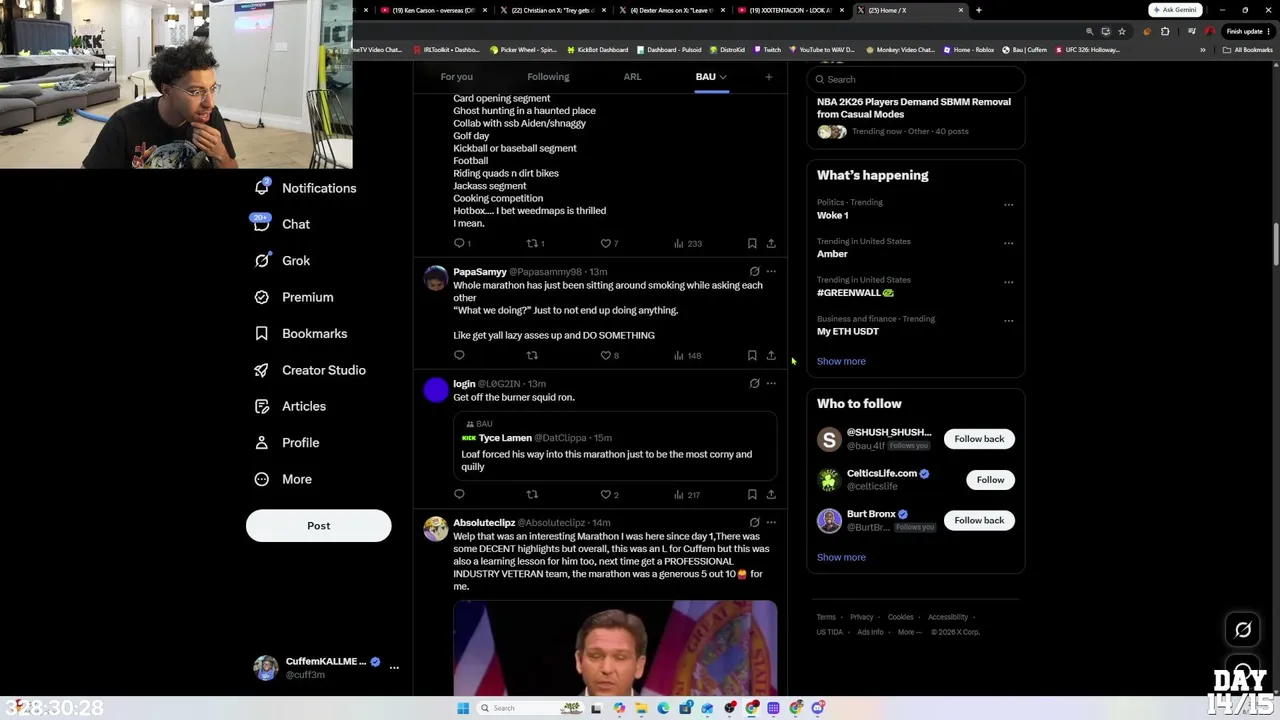Switch to the For you tab
The height and width of the screenshot is (720, 1280).
click(x=456, y=77)
